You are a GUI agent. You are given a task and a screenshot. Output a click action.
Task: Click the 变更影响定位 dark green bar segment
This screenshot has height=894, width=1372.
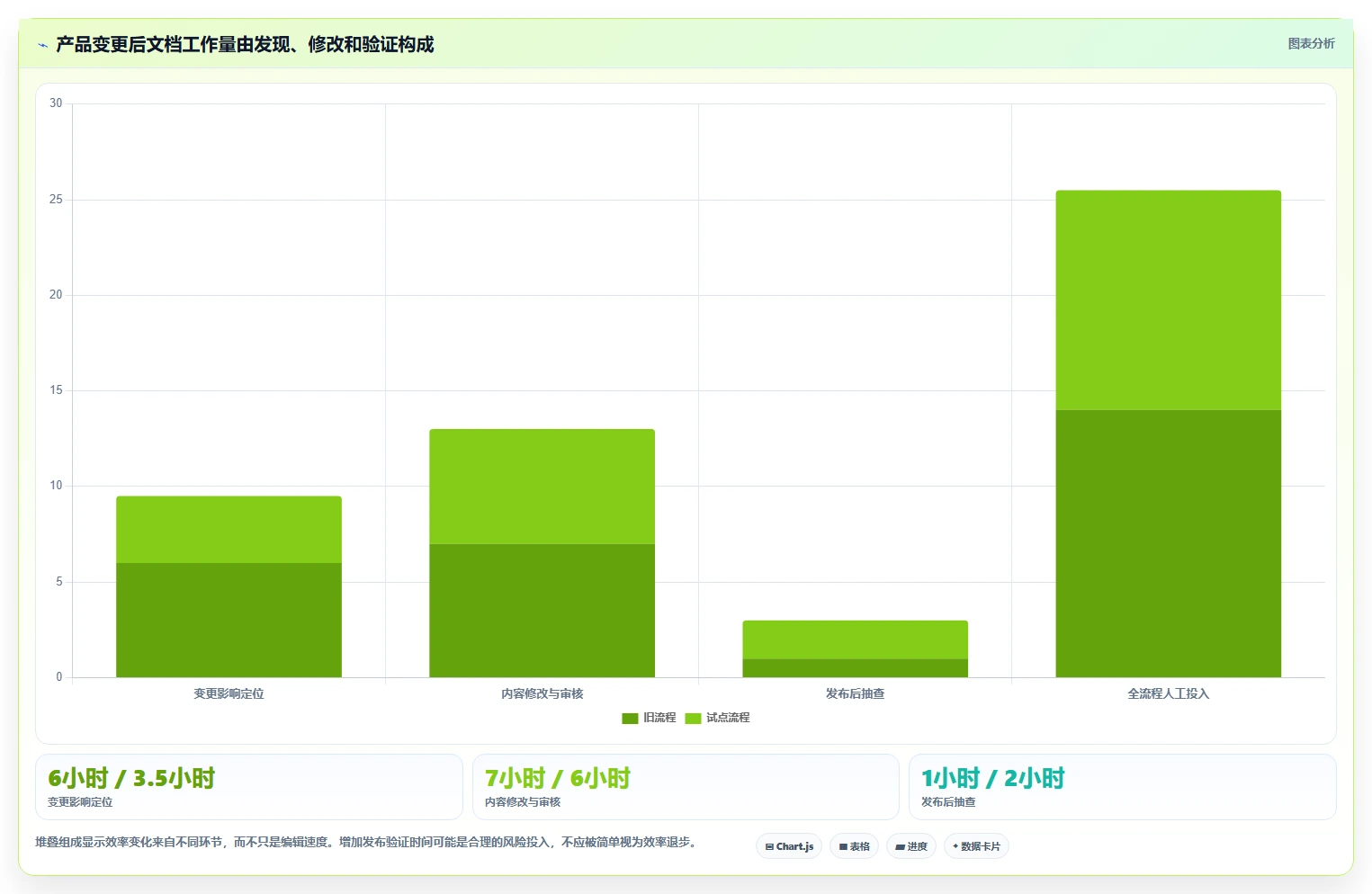(x=229, y=620)
